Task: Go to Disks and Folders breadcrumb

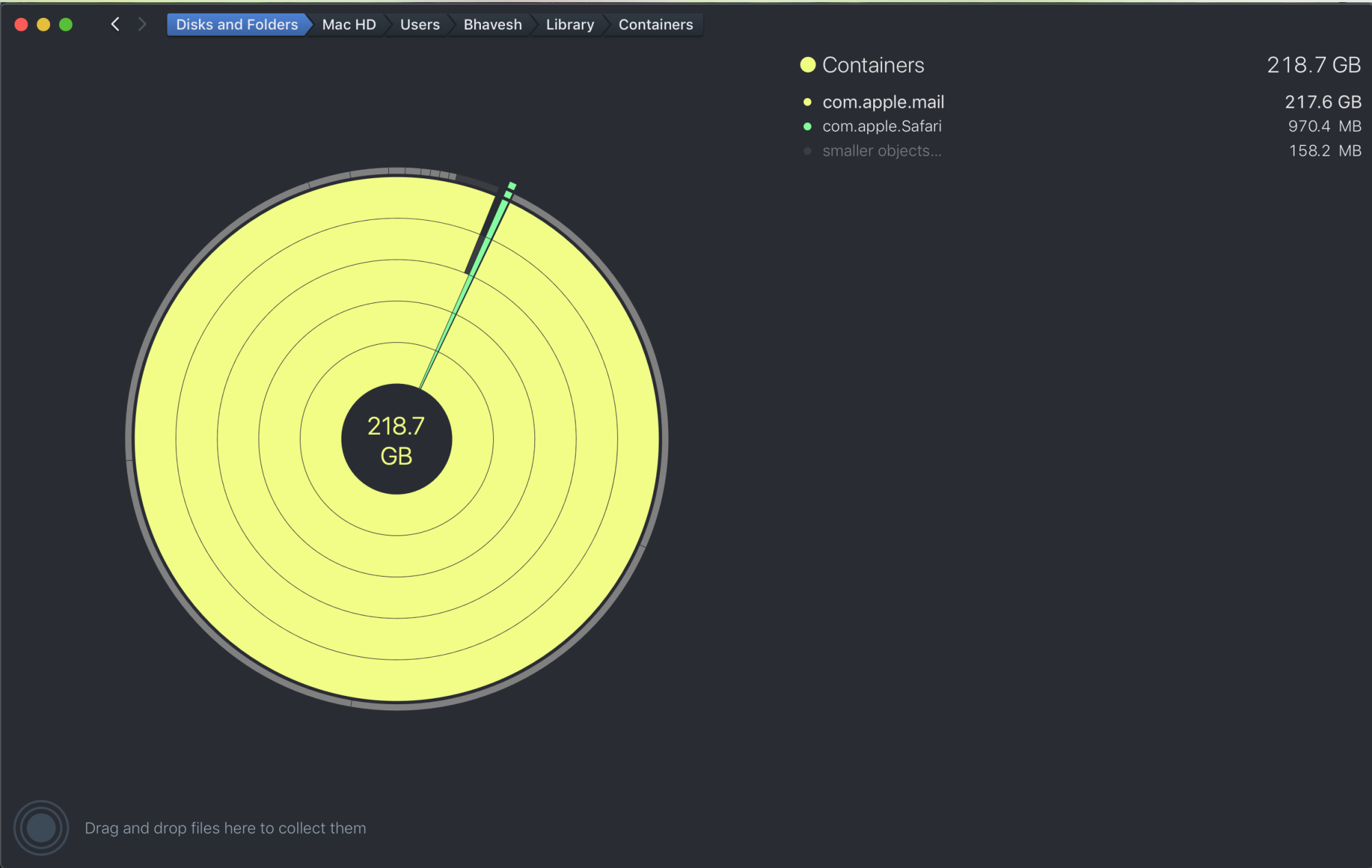Action: point(237,25)
